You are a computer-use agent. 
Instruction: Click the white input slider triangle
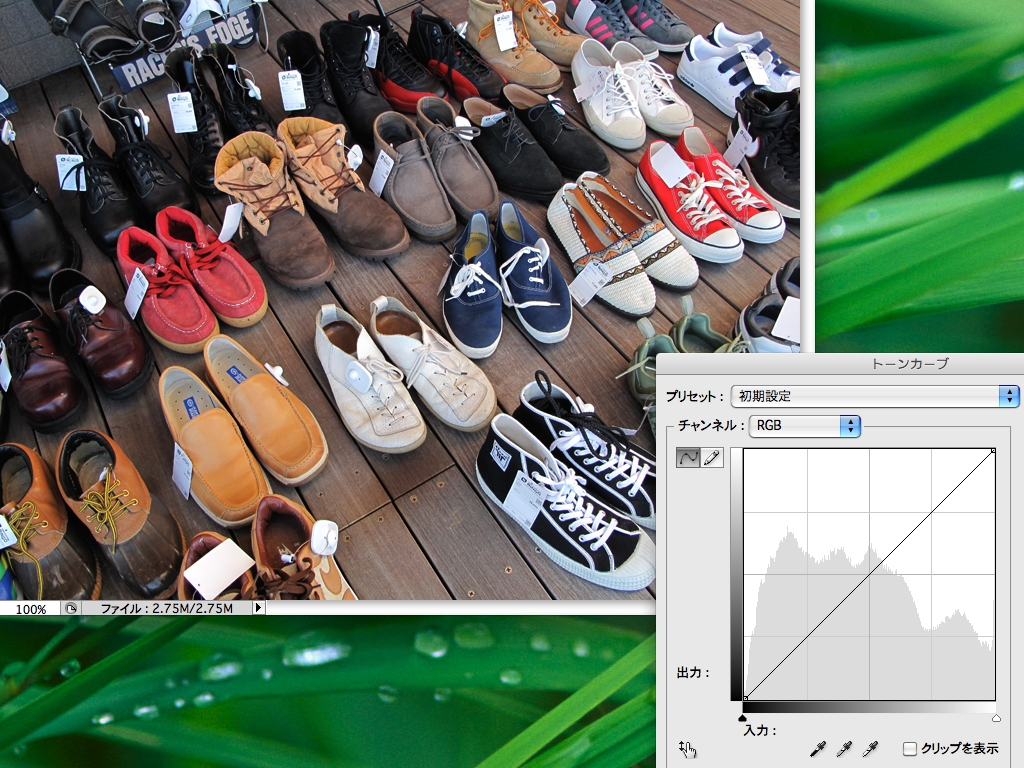pyautogui.click(x=996, y=717)
